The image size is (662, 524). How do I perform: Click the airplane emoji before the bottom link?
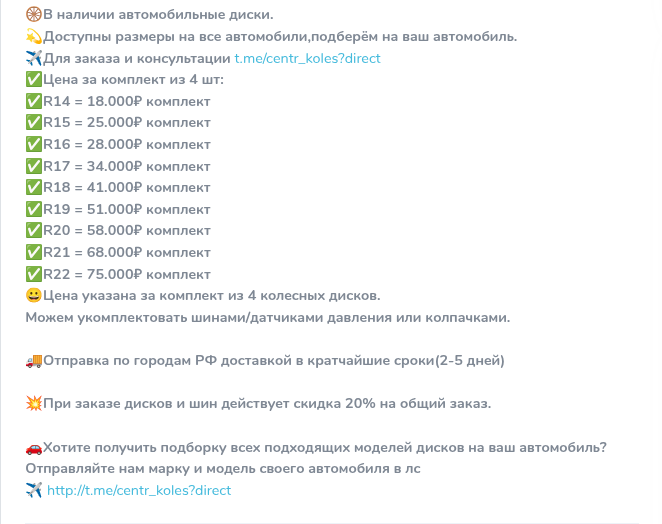(x=33, y=490)
